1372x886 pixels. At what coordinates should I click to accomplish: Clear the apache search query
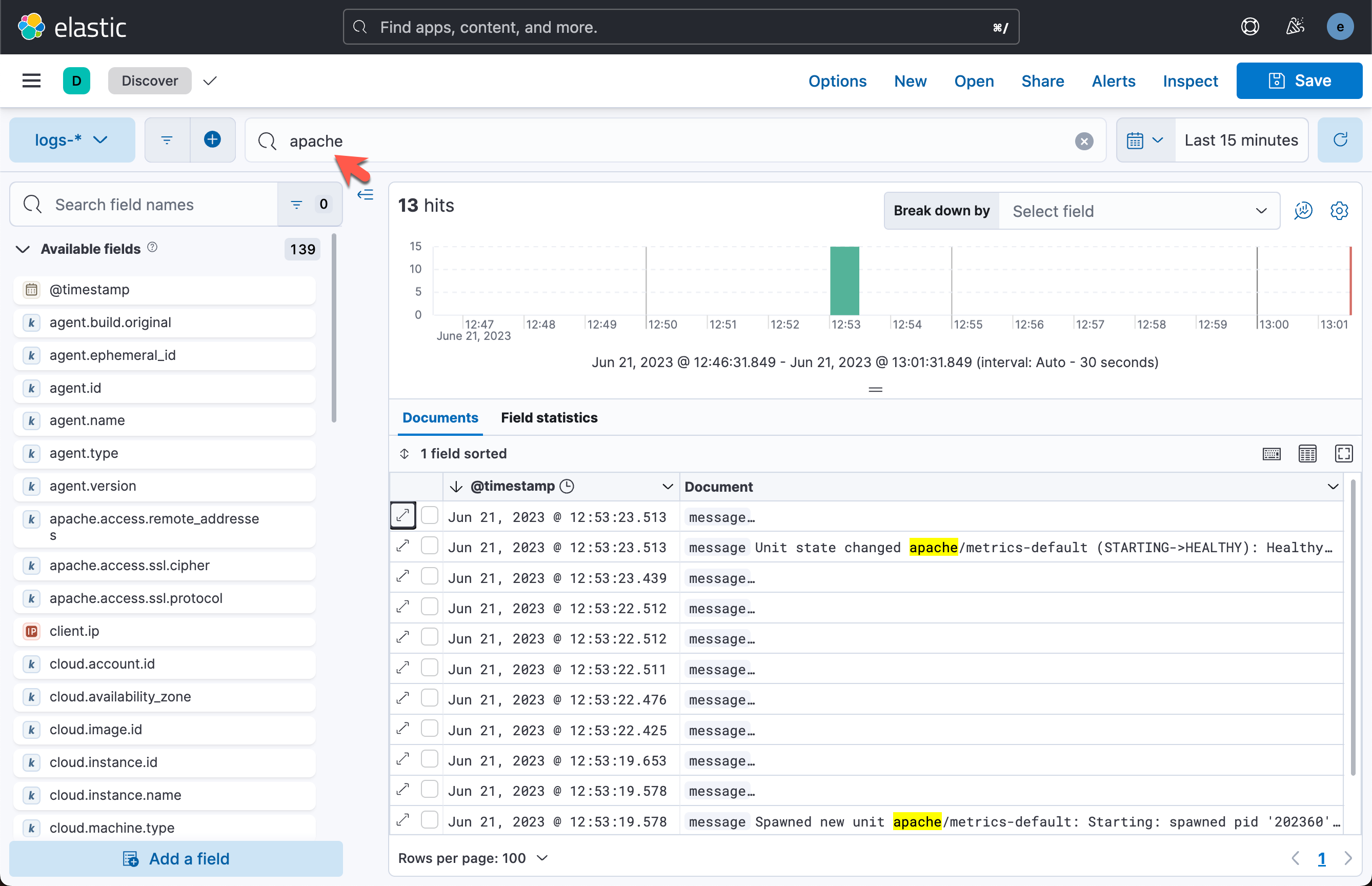1084,141
